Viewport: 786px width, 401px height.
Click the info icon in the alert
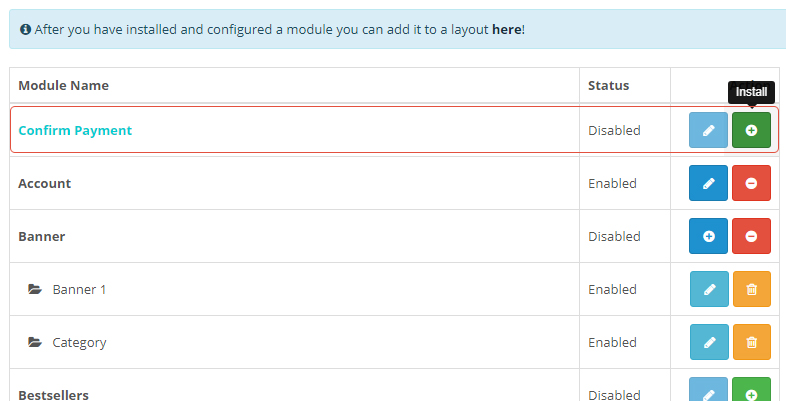[x=25, y=30]
